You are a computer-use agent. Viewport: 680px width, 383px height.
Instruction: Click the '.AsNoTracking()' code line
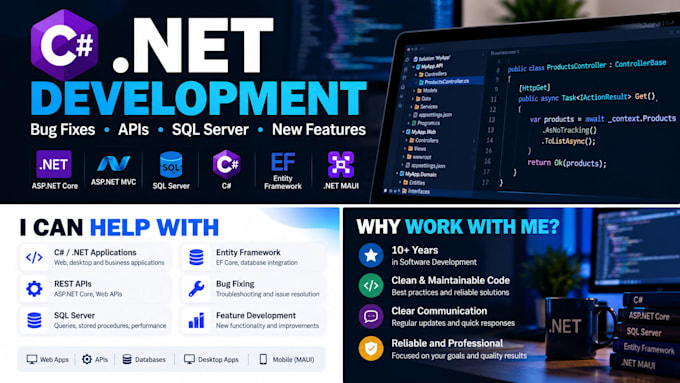[569, 130]
